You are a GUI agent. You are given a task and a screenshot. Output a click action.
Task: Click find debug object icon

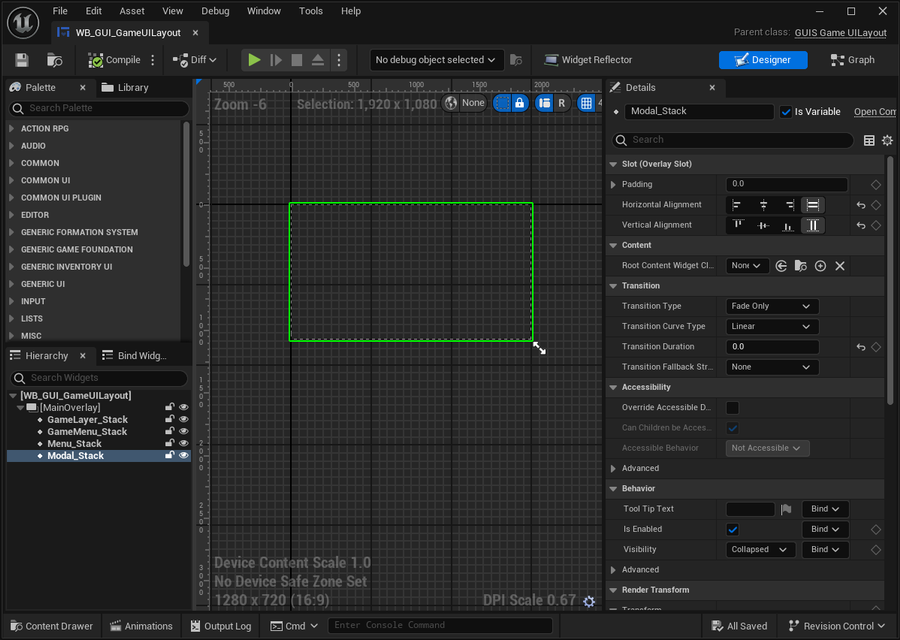click(516, 60)
